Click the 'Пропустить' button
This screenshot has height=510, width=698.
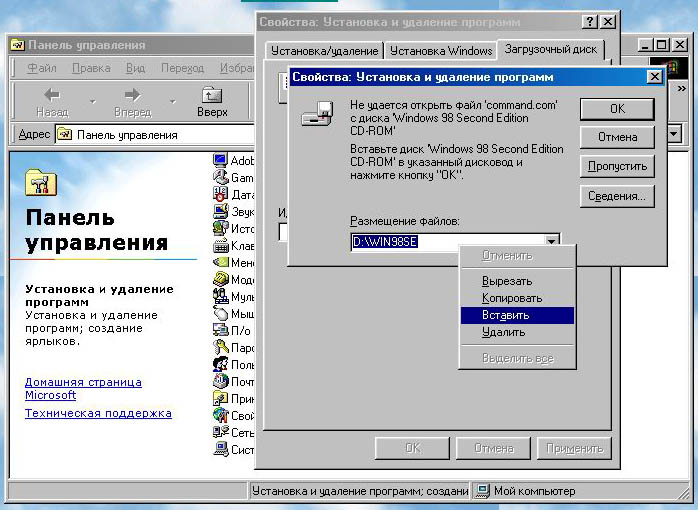pyautogui.click(x=617, y=166)
